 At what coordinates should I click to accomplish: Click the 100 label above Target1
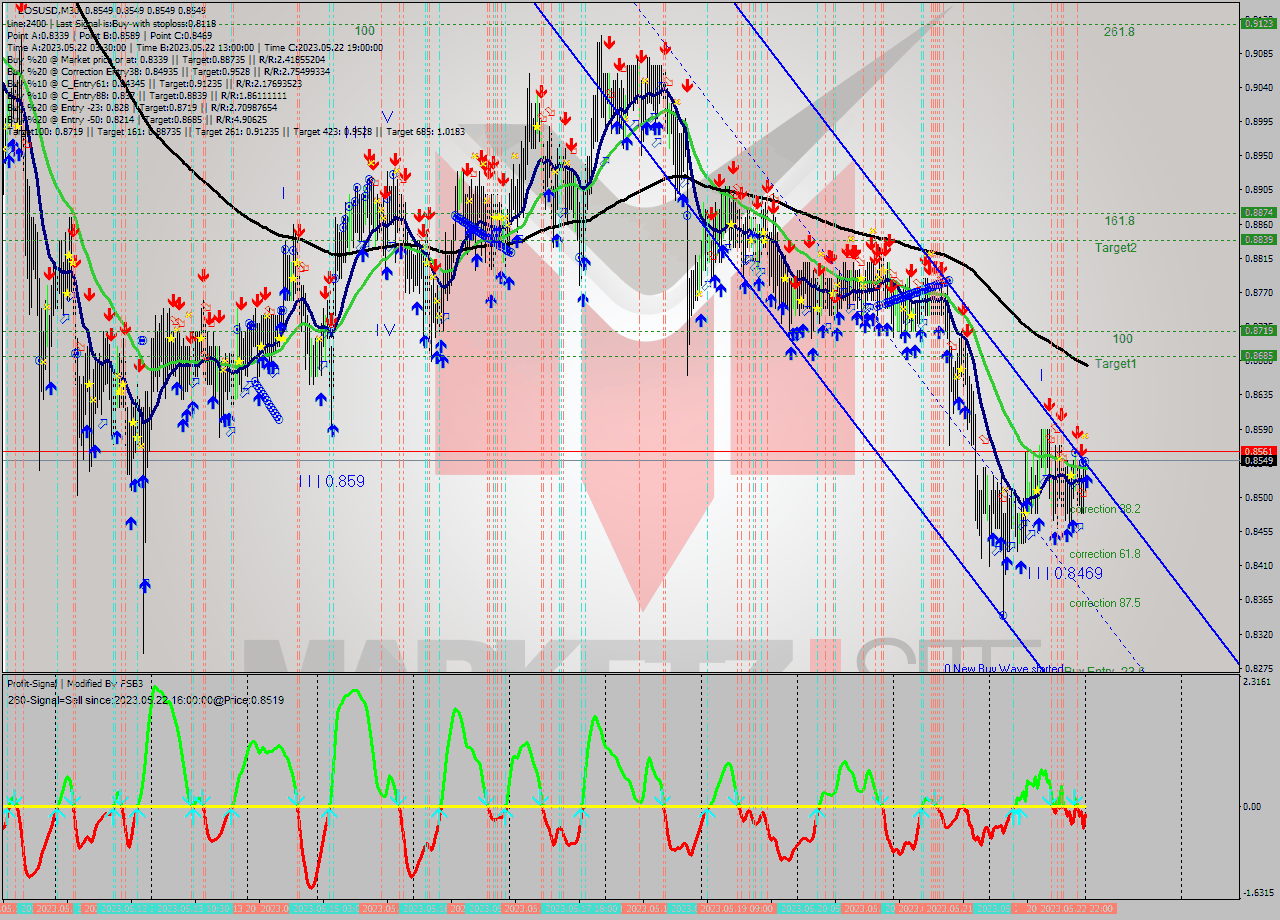(x=1123, y=339)
